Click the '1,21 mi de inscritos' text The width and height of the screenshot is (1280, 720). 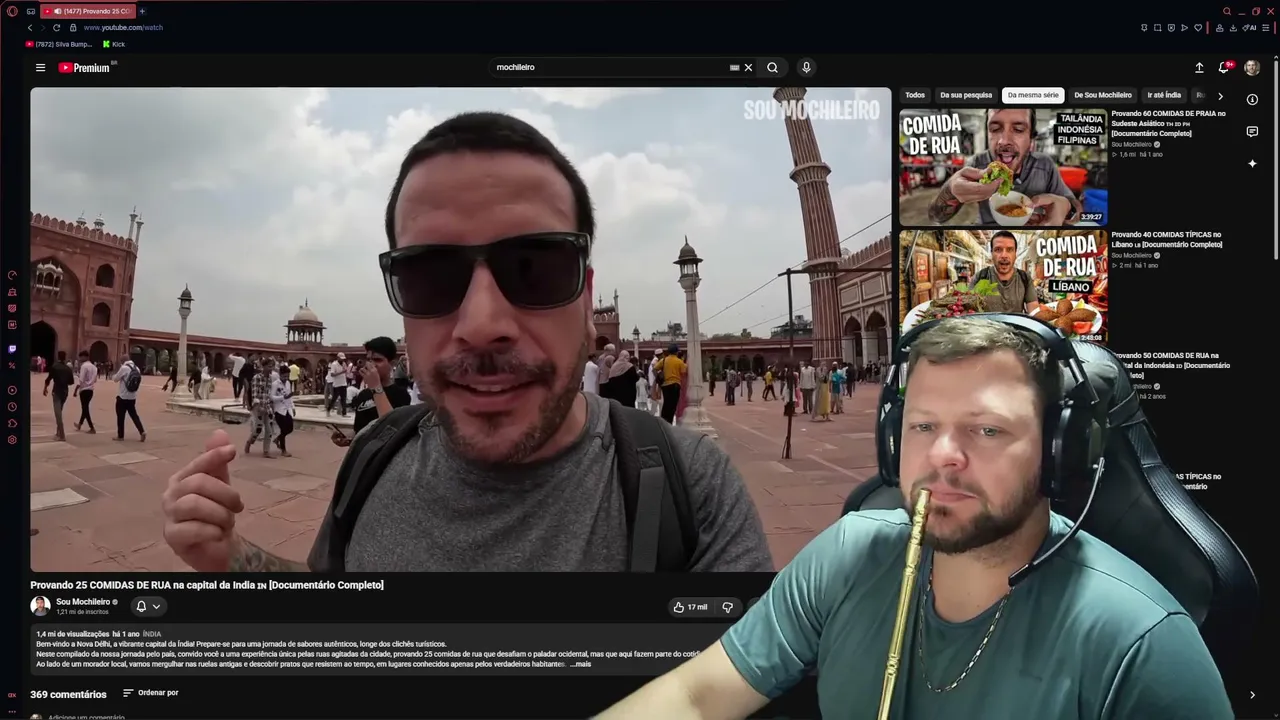[x=82, y=612]
